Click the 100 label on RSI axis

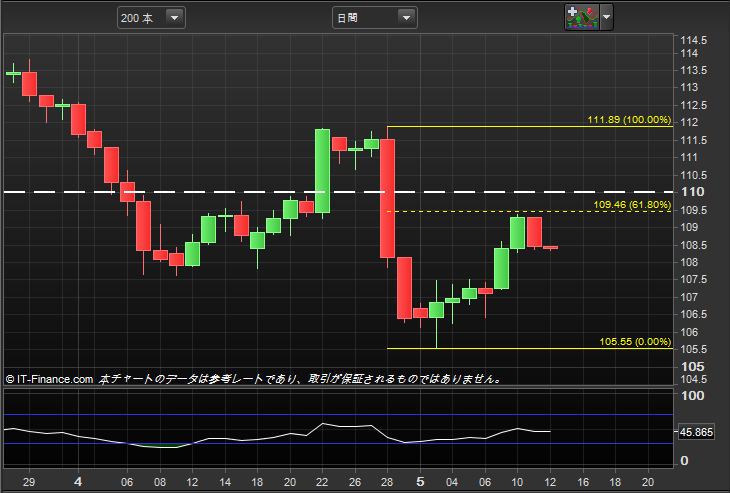click(x=692, y=396)
